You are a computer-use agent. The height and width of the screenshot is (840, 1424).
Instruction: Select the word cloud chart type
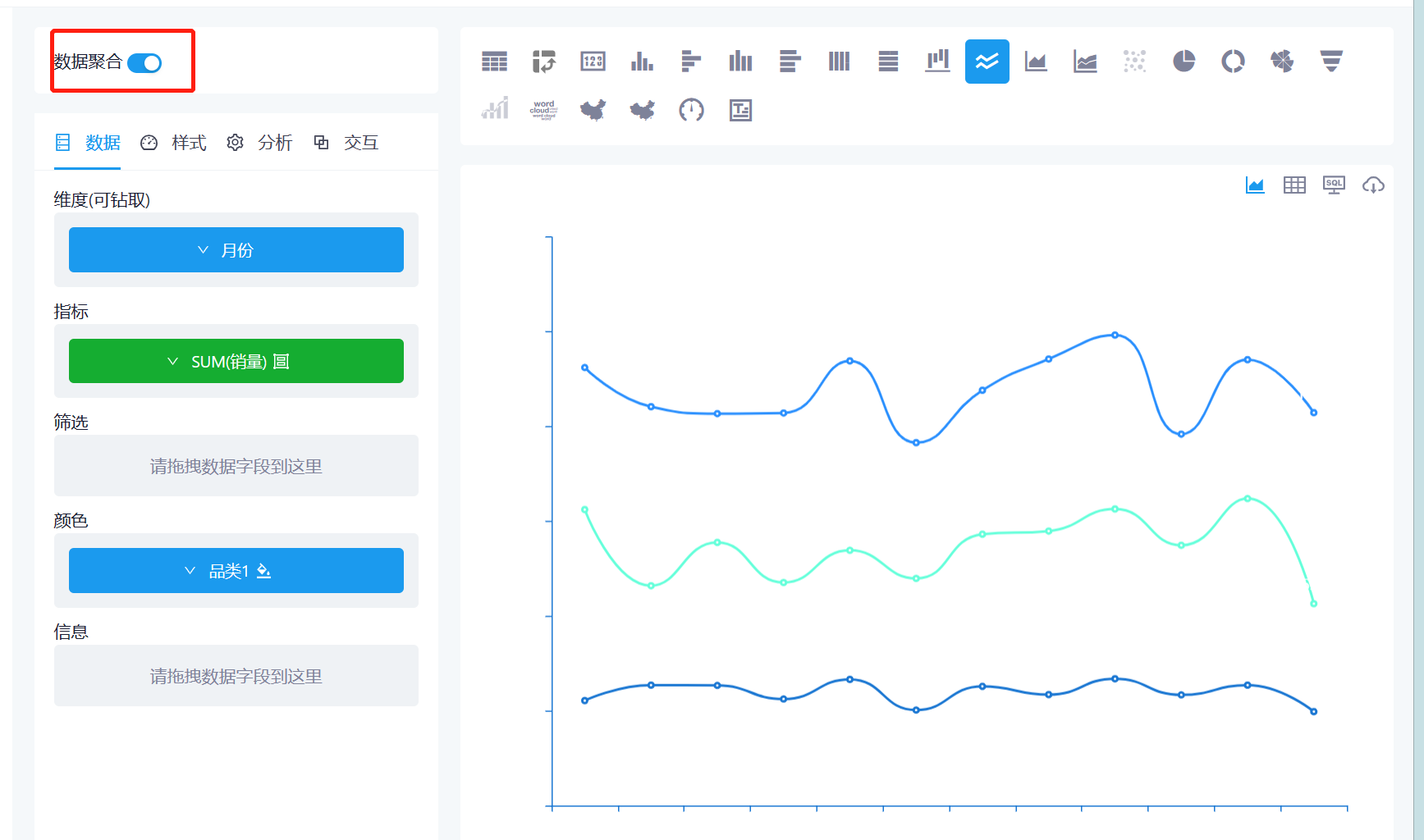tap(543, 110)
